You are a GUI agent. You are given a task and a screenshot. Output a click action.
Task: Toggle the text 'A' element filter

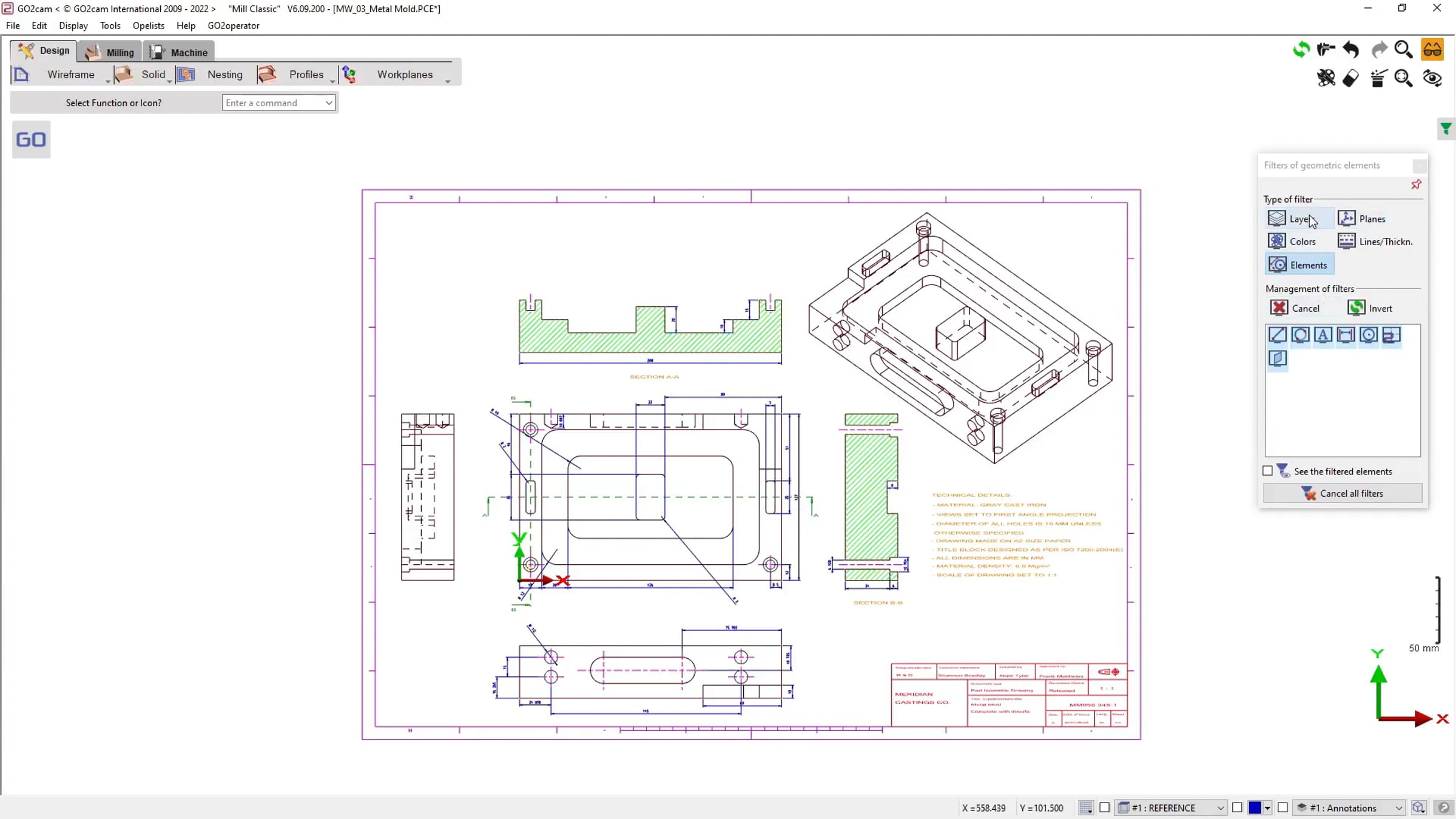pyautogui.click(x=1323, y=335)
